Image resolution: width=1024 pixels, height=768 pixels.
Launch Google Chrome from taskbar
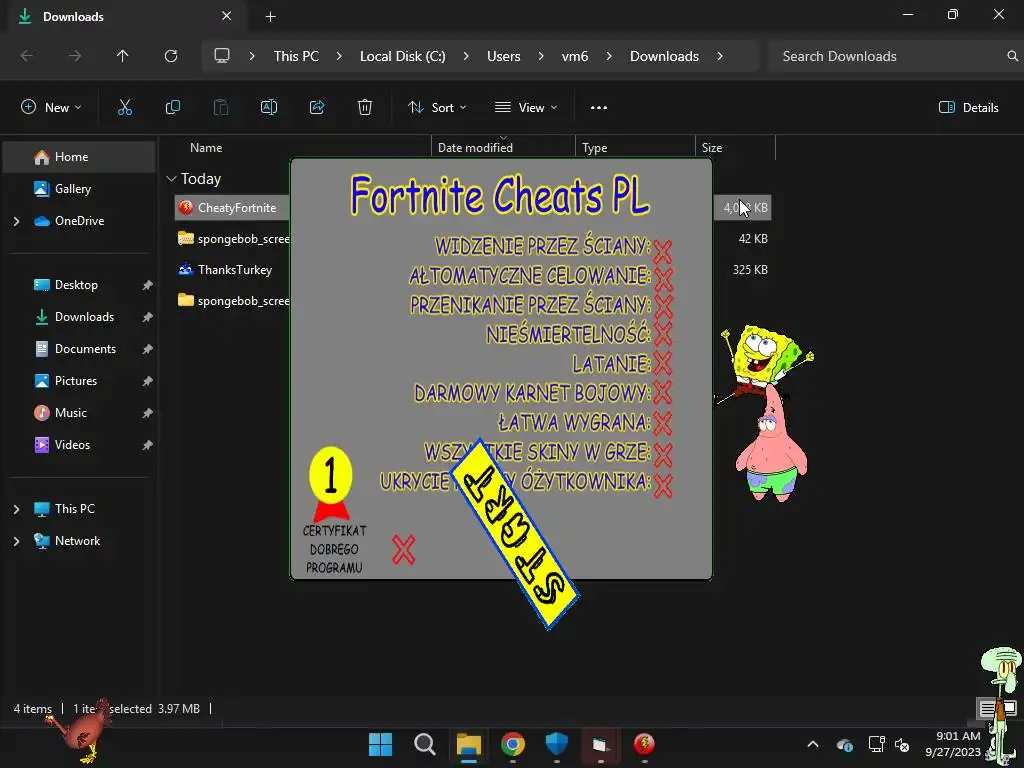click(513, 744)
